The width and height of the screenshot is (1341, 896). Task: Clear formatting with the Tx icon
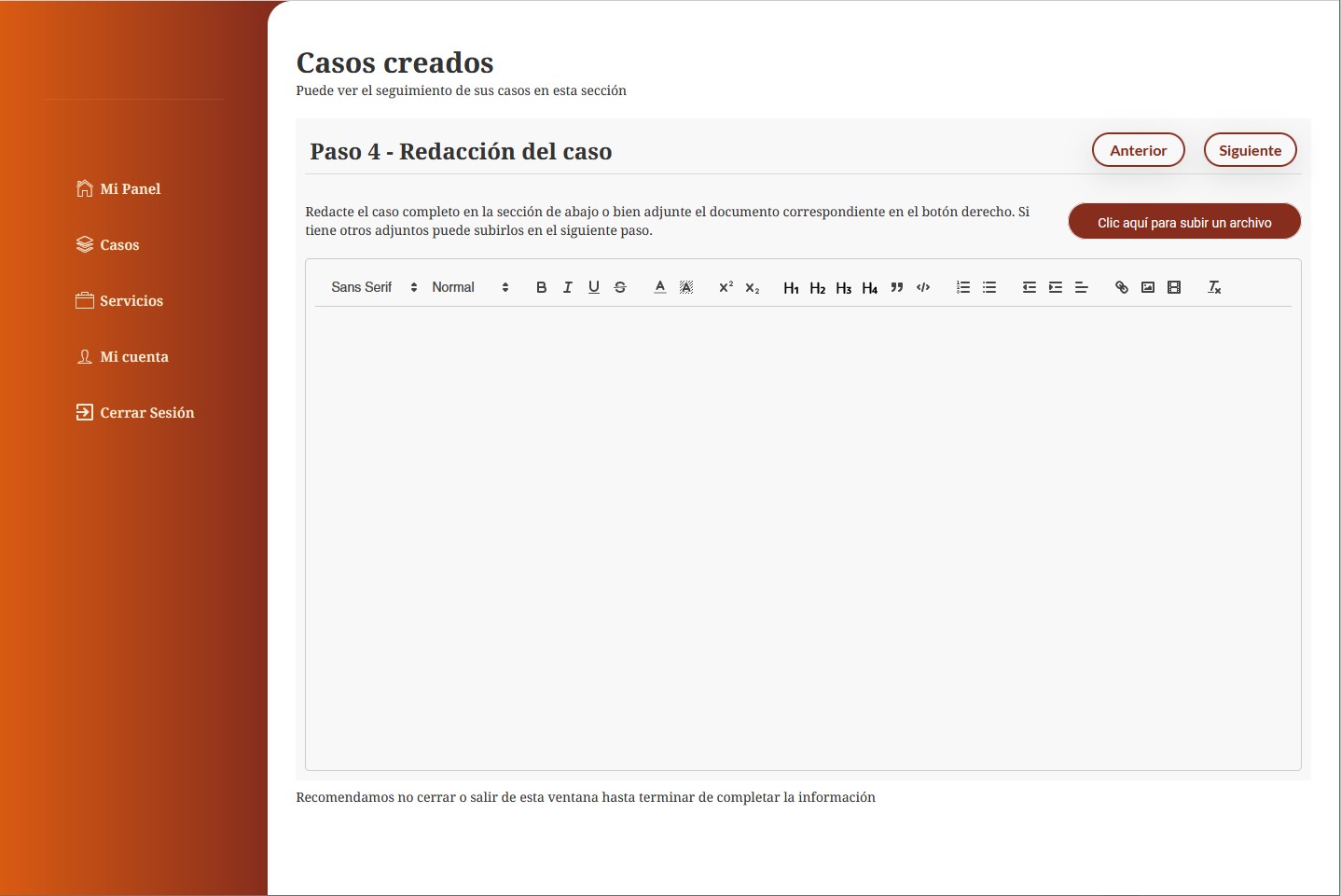[1214, 287]
